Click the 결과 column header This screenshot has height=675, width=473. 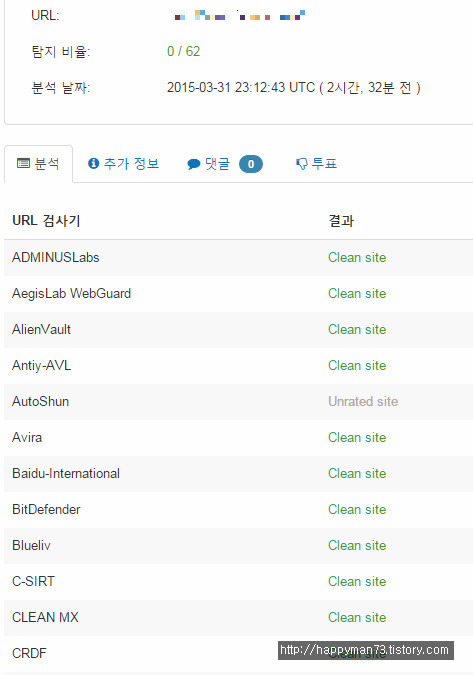click(x=341, y=220)
